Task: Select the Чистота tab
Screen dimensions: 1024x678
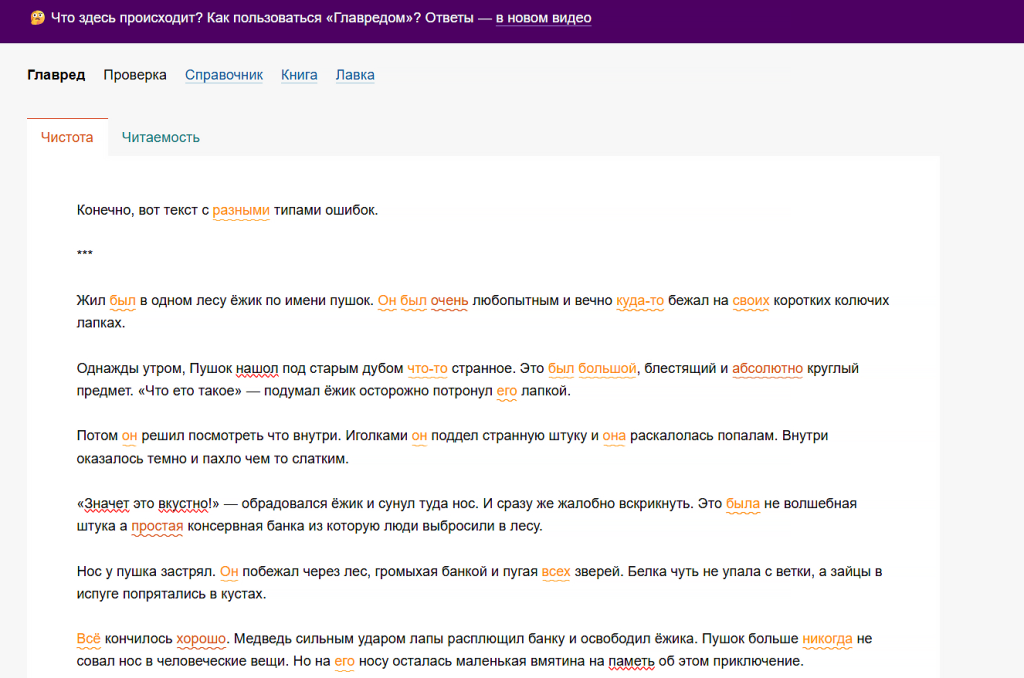Action: (67, 138)
